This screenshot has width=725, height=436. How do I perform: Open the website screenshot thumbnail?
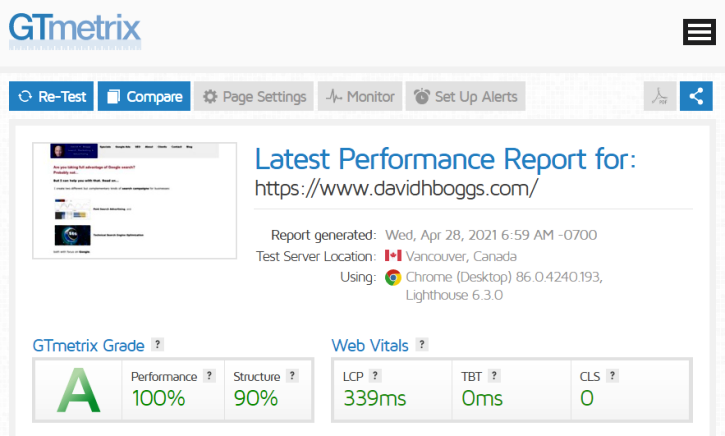tap(135, 201)
